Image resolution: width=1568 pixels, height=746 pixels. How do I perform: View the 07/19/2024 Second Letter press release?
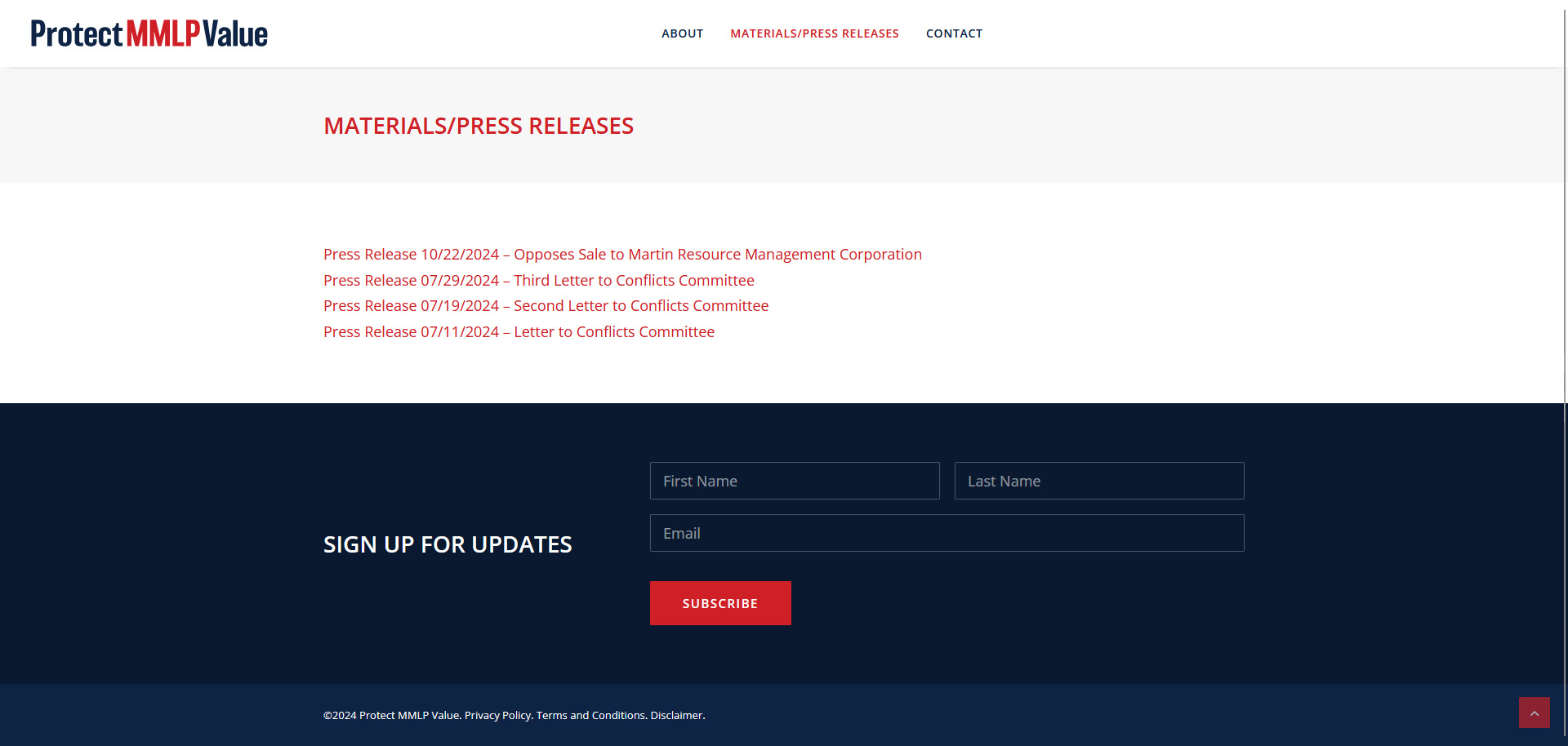pyautogui.click(x=546, y=306)
